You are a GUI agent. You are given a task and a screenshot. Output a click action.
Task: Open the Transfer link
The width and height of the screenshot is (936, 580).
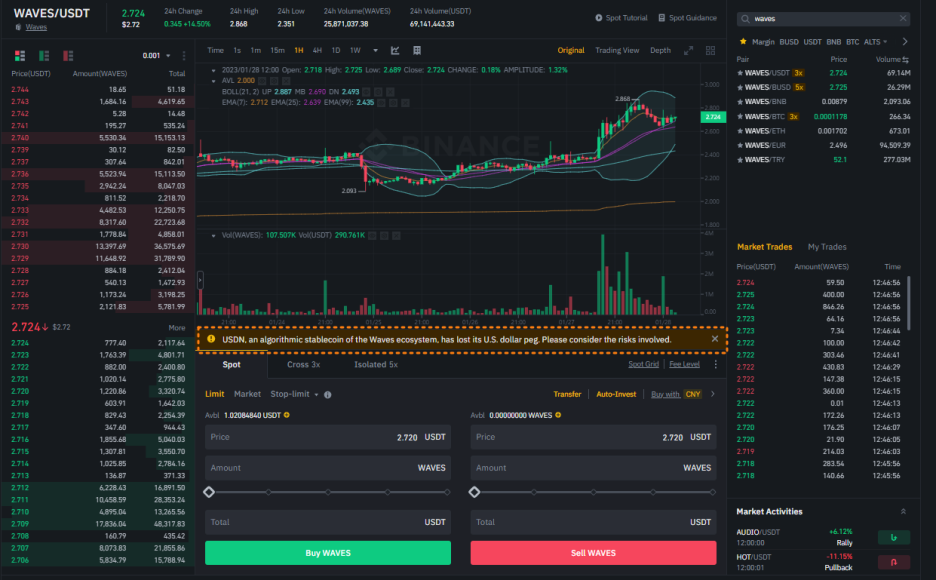[x=567, y=394]
